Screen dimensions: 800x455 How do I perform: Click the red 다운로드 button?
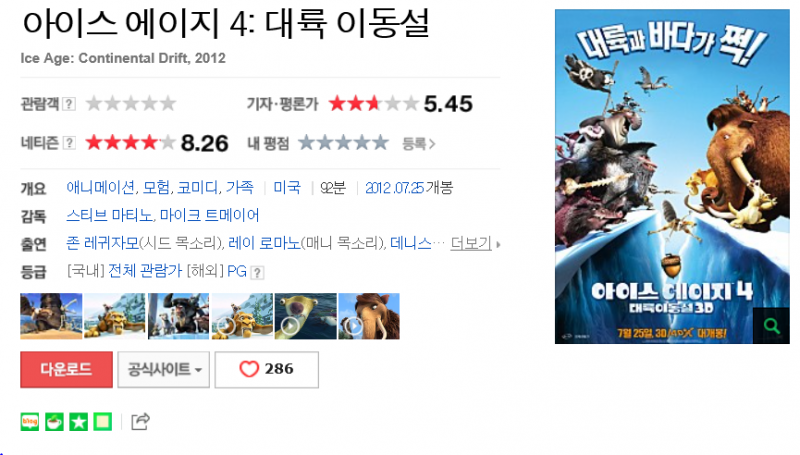pyautogui.click(x=66, y=369)
